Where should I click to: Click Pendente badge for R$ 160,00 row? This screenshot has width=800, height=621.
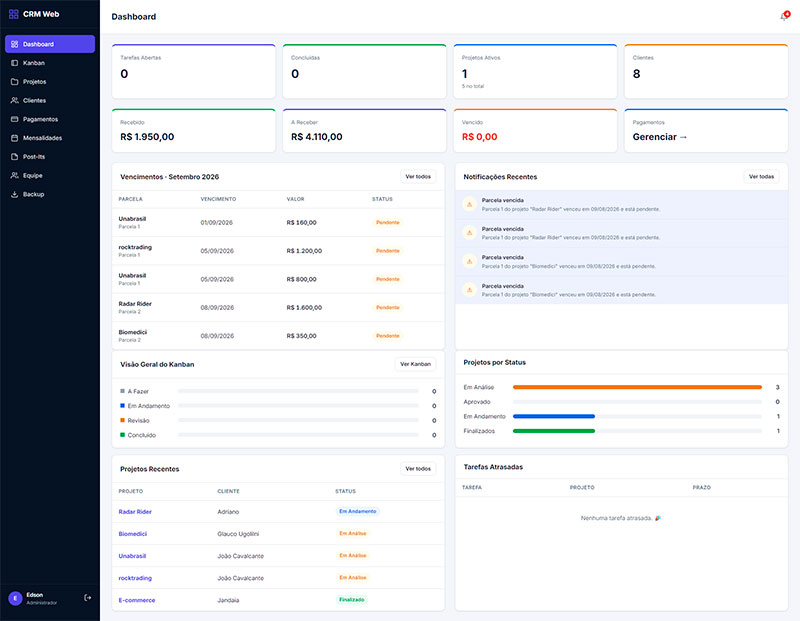pyautogui.click(x=388, y=222)
